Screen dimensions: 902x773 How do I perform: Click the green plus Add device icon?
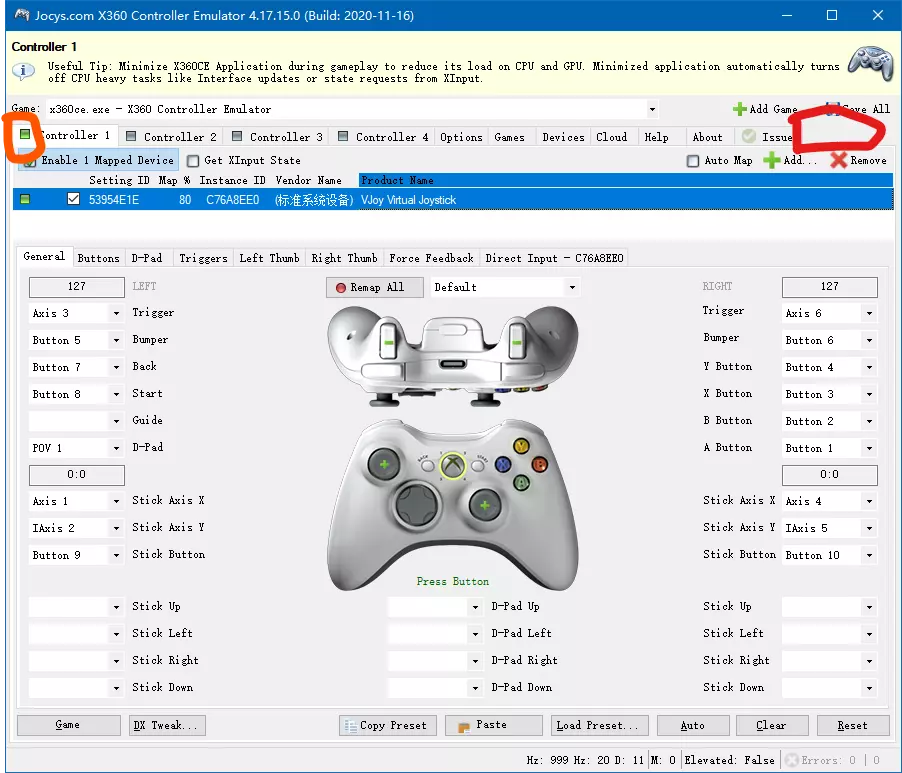[771, 160]
